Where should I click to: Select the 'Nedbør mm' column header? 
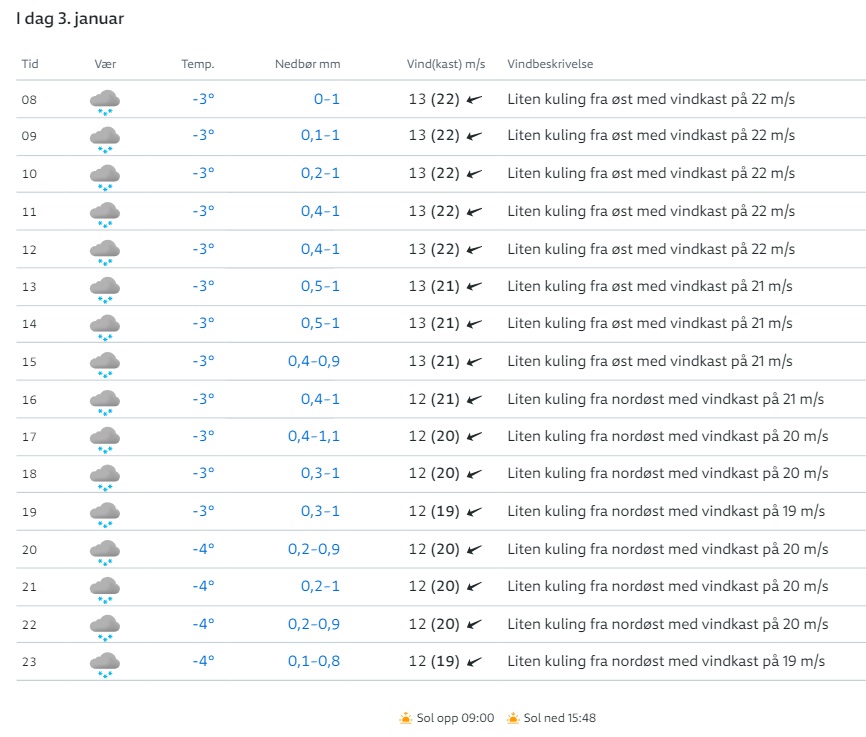307,65
